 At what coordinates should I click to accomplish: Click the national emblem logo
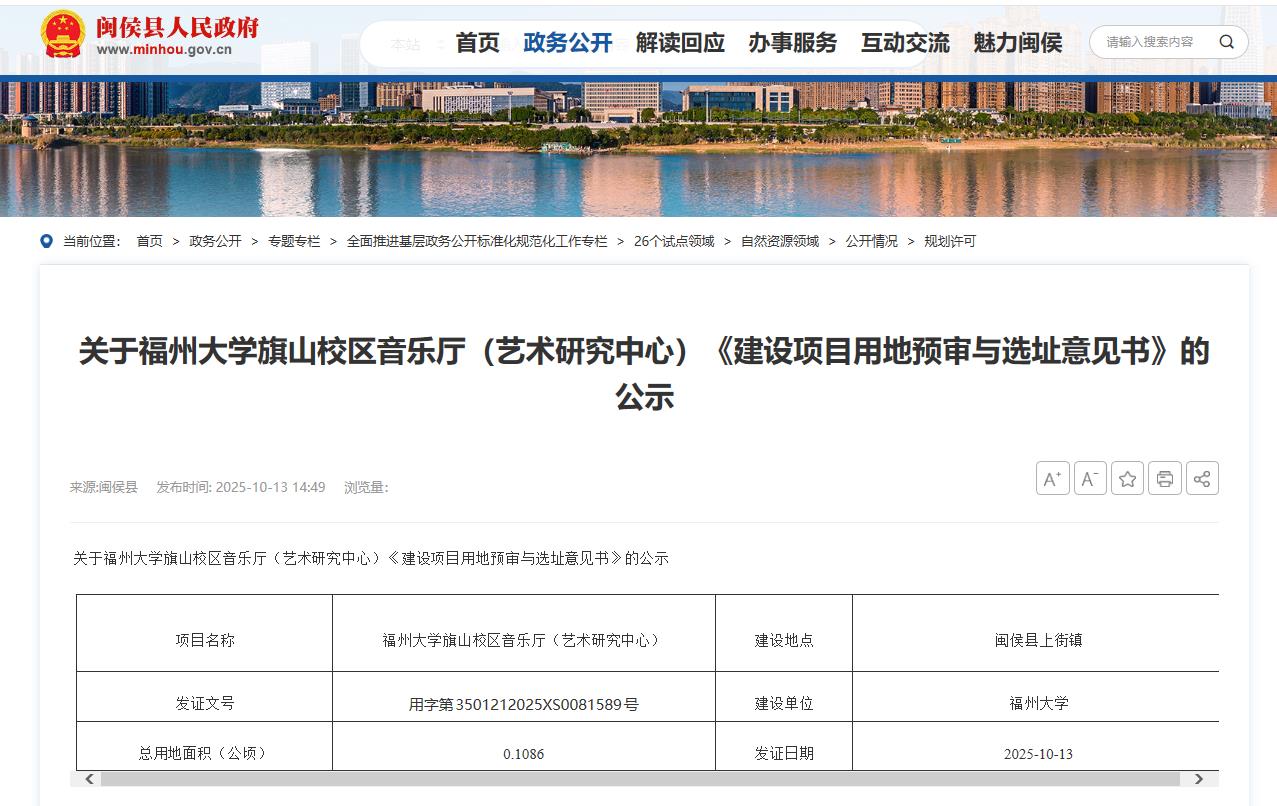pos(63,35)
